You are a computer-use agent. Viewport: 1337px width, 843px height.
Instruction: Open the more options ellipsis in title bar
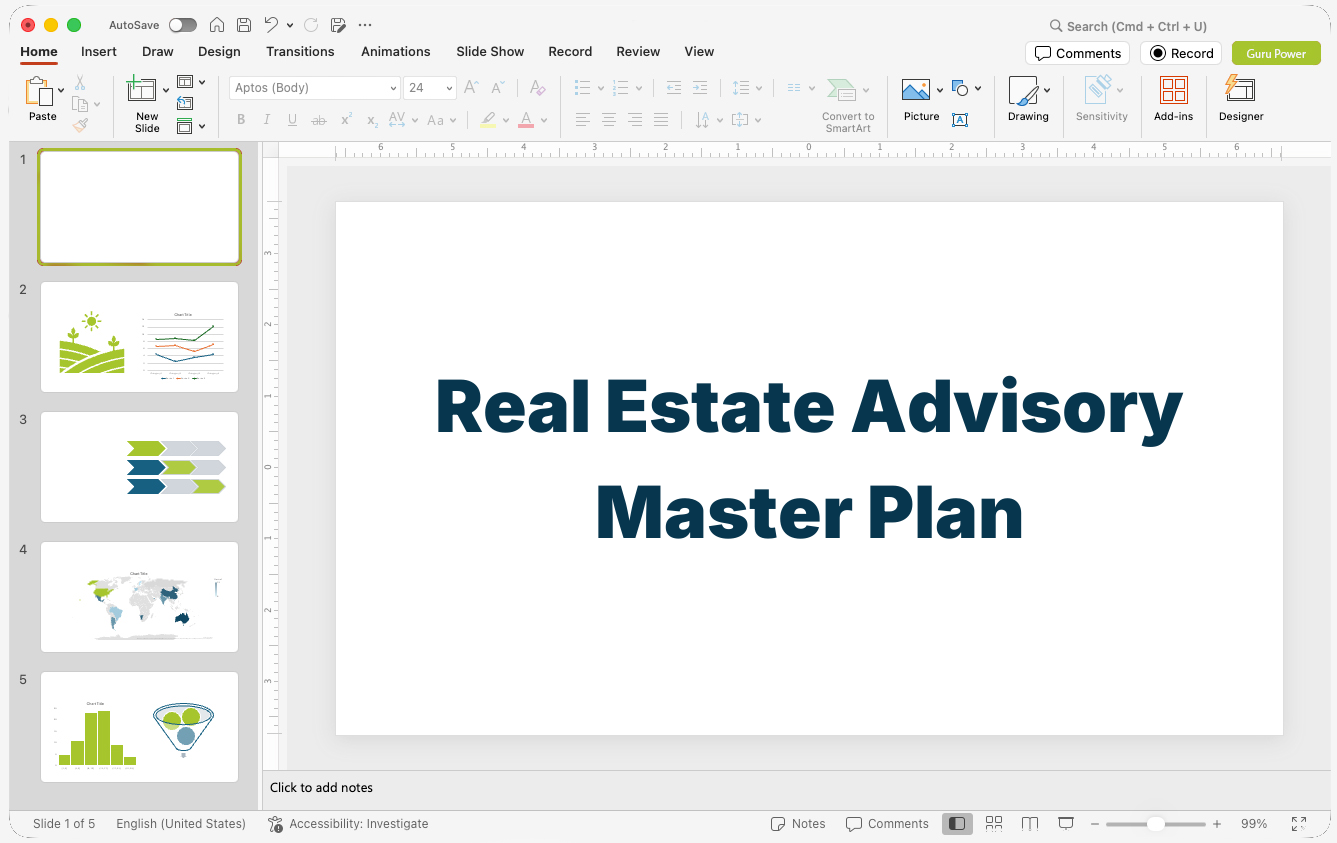365,25
